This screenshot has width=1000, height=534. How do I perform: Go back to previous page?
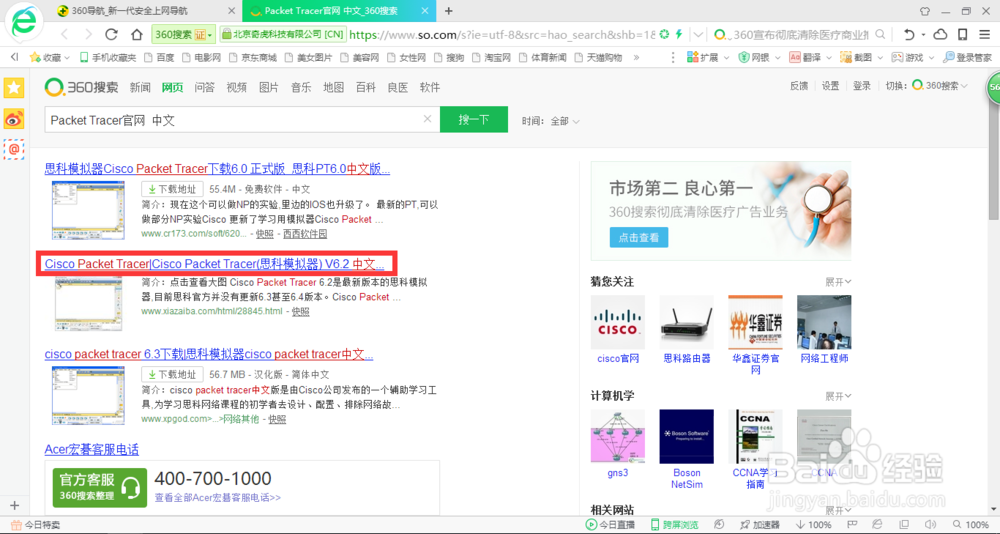tap(64, 34)
